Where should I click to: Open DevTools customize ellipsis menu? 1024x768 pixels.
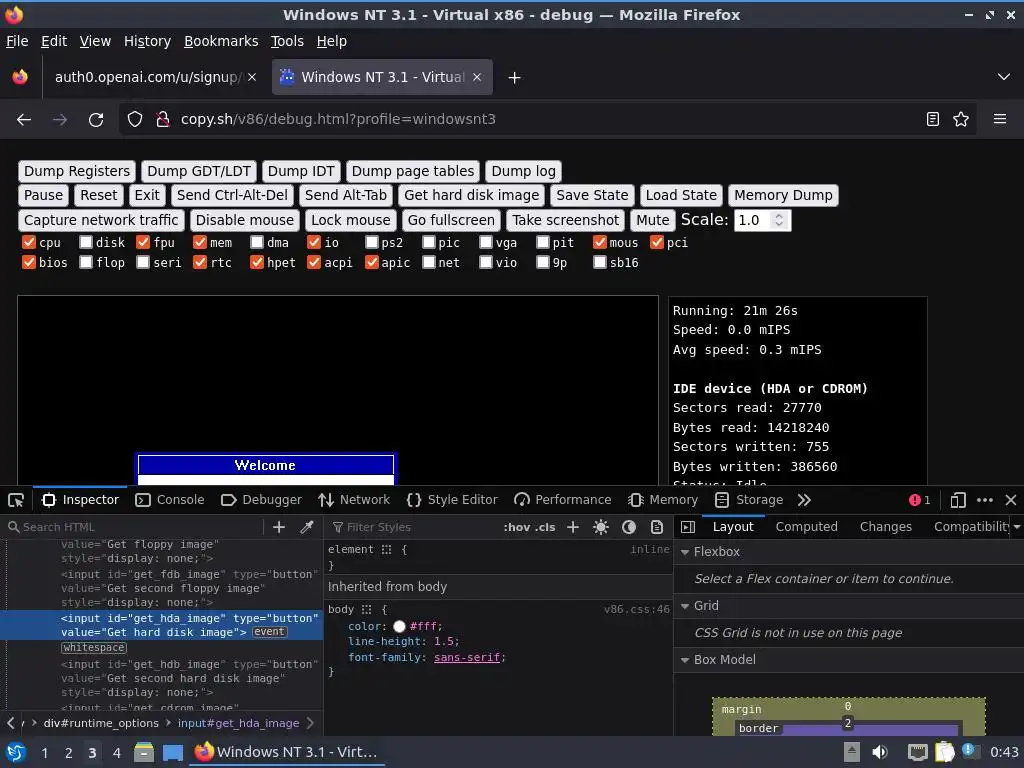click(985, 500)
